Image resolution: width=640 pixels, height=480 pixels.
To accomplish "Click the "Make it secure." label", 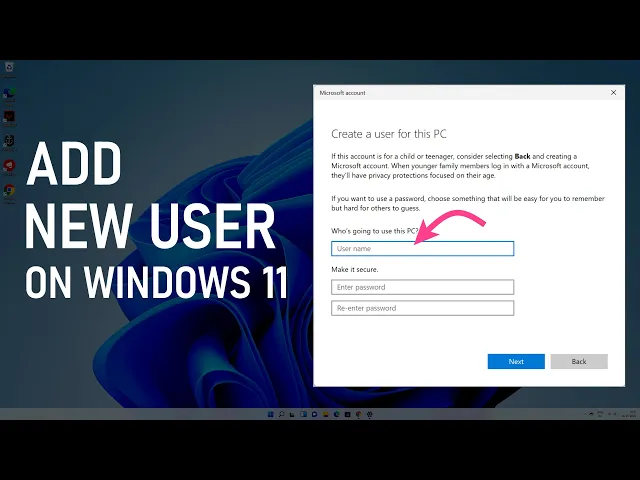I will pos(355,269).
